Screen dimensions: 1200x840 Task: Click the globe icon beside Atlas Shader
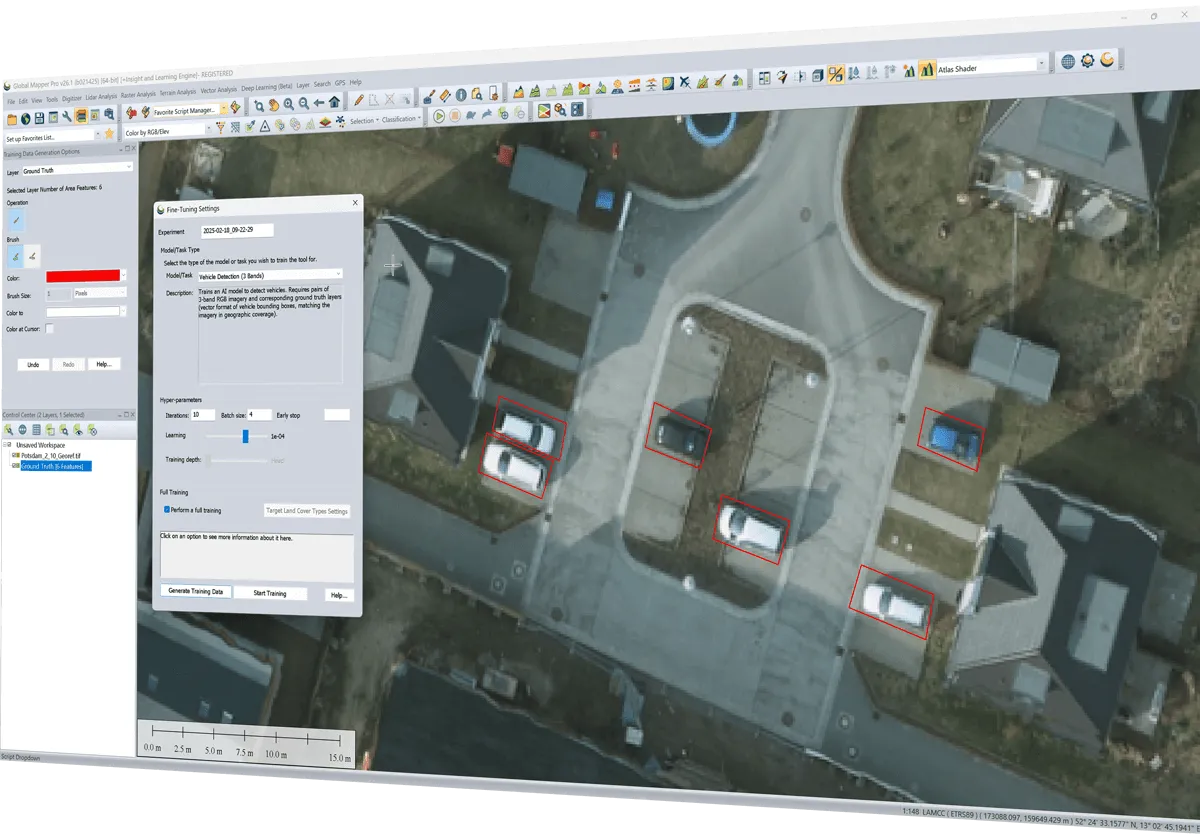pos(1068,61)
